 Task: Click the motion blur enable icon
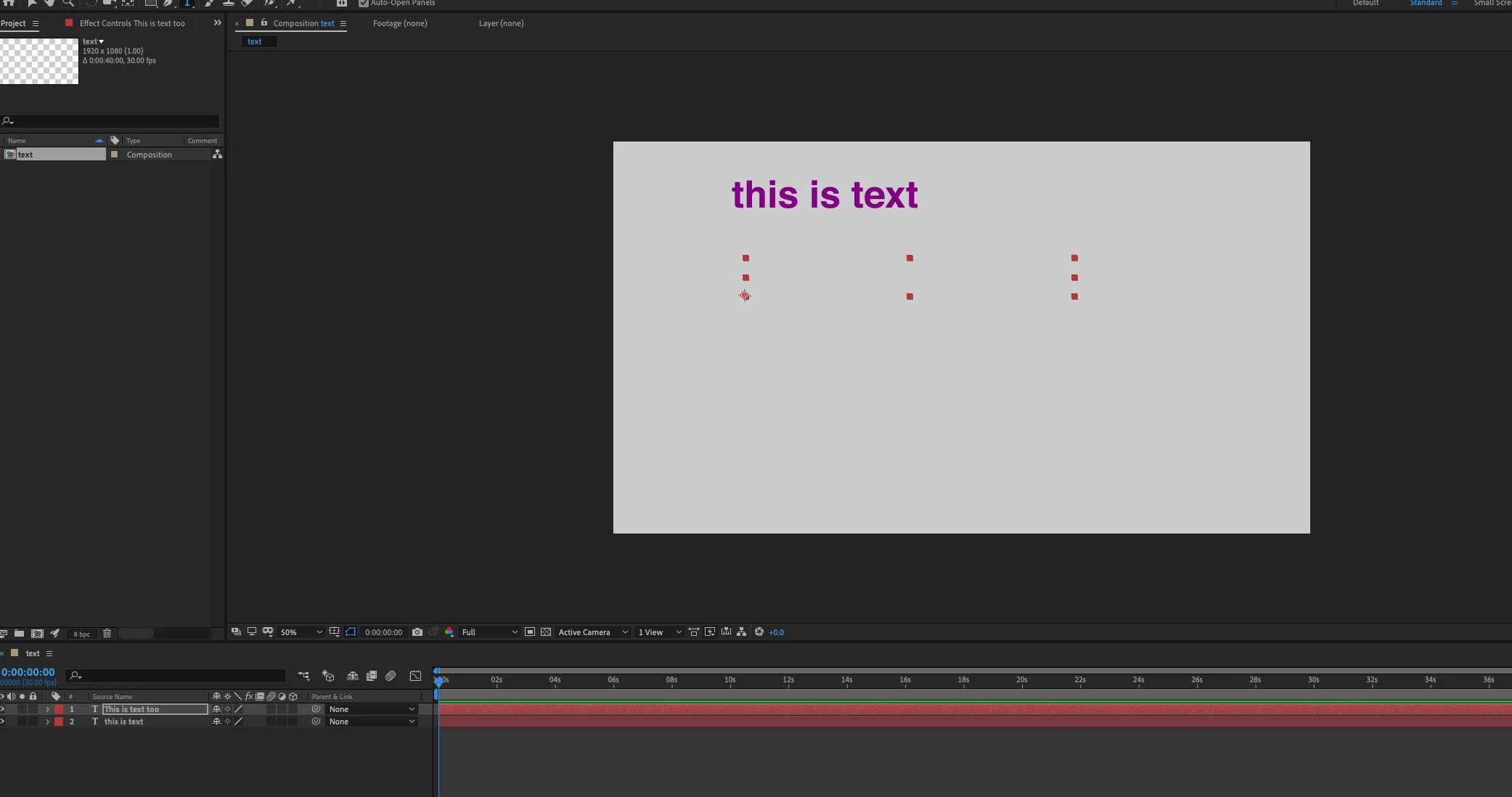(x=391, y=676)
